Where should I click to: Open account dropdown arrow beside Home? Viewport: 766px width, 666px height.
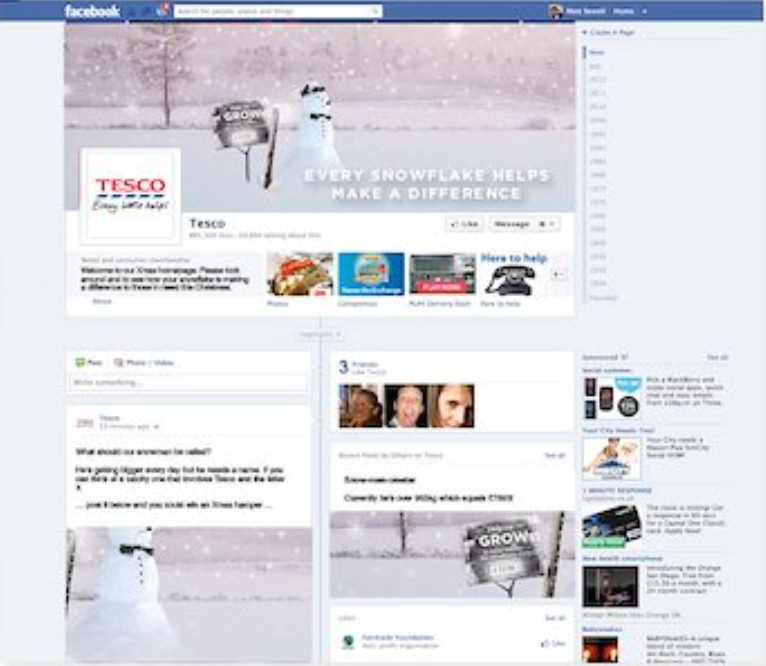tap(645, 11)
